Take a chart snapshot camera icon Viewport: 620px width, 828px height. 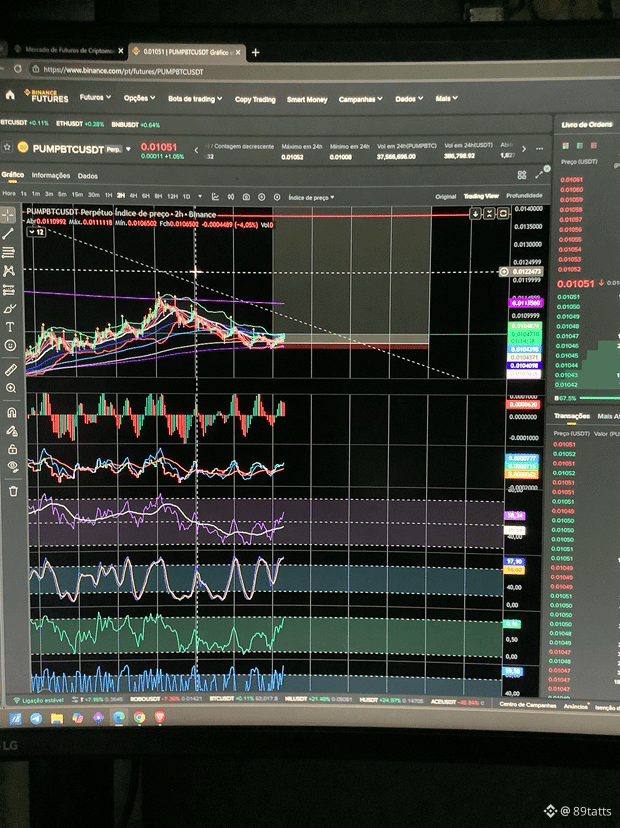point(246,196)
